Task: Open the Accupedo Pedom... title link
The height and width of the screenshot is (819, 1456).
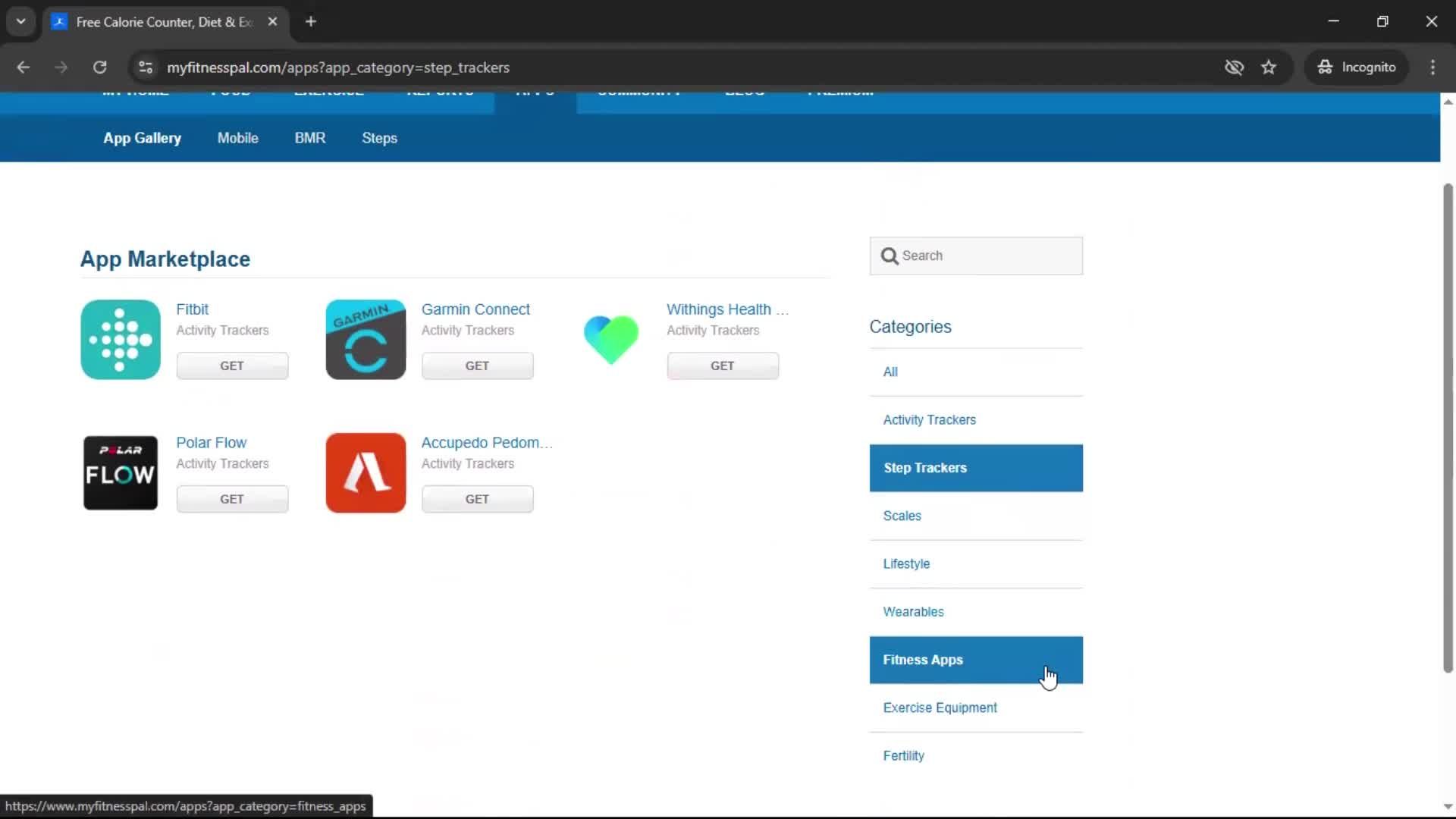Action: point(487,443)
